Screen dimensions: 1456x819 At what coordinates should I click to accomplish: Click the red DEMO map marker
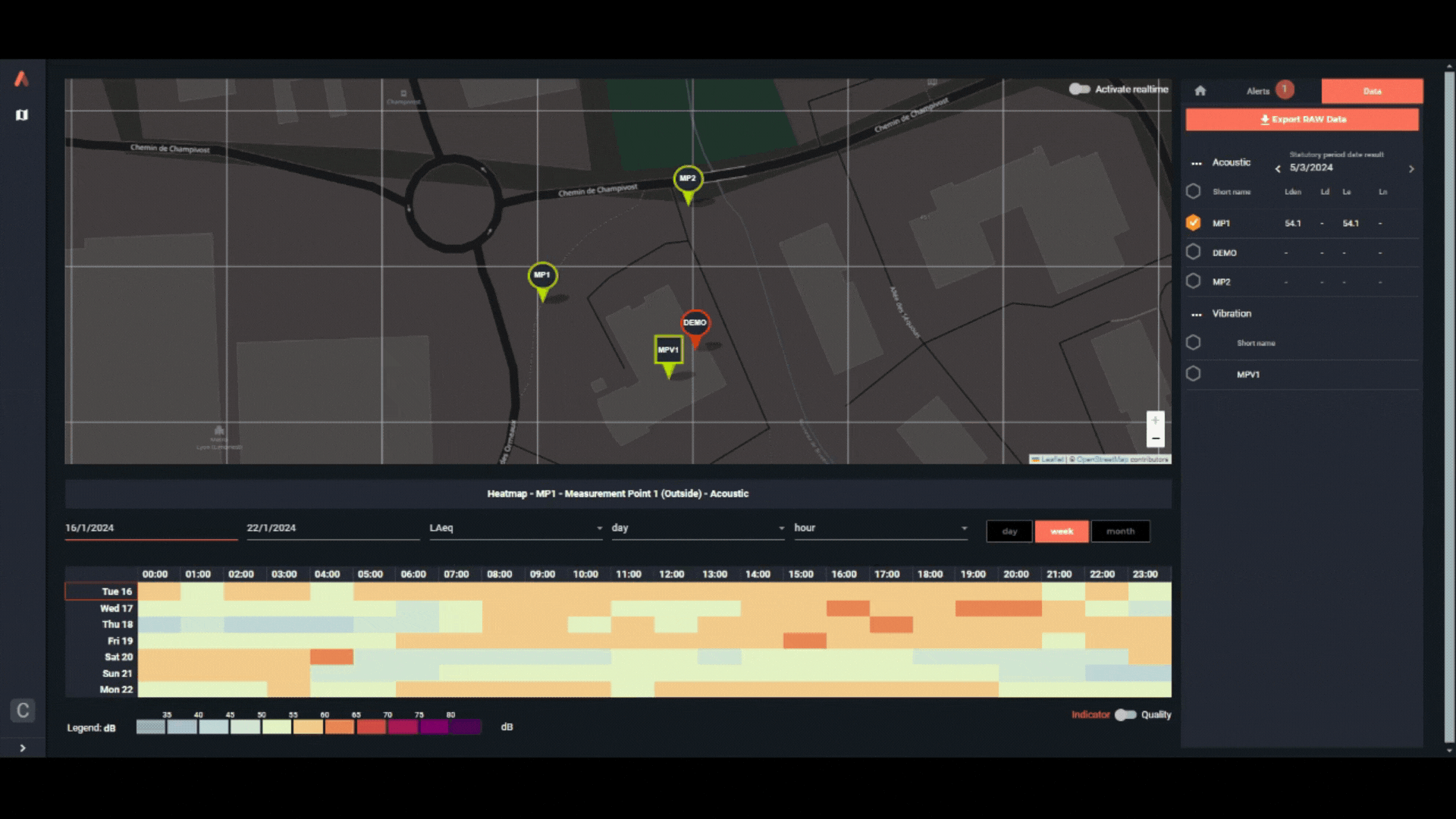tap(695, 323)
